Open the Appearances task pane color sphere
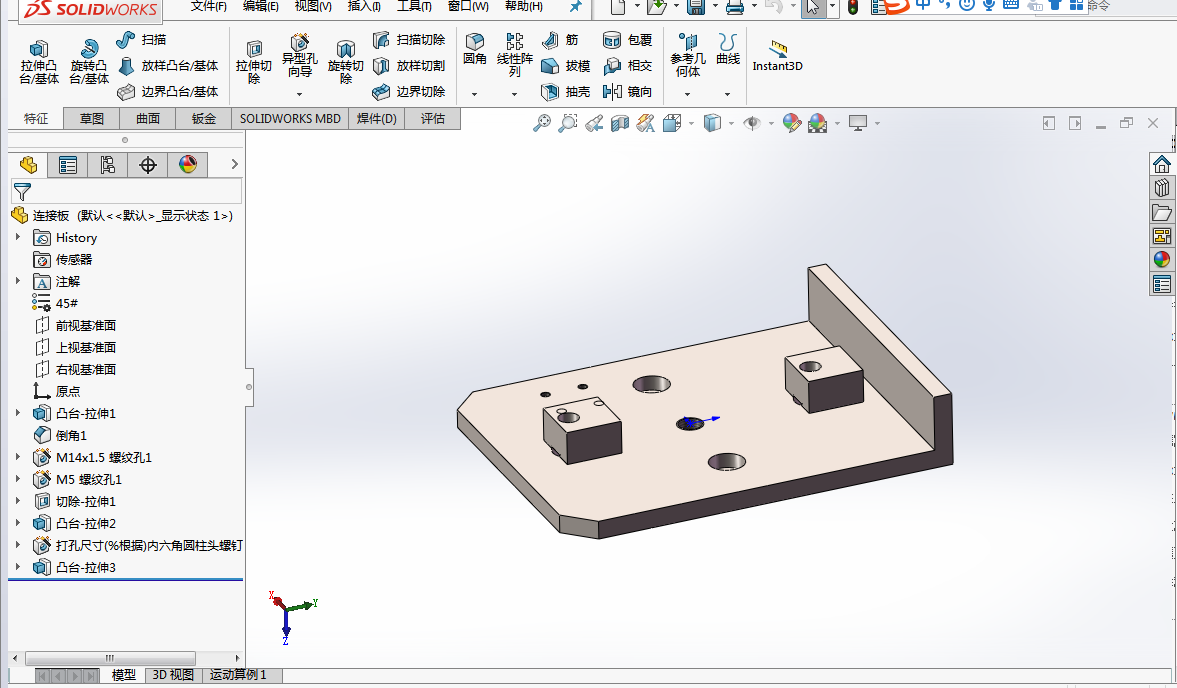The width and height of the screenshot is (1177, 688). (1161, 260)
